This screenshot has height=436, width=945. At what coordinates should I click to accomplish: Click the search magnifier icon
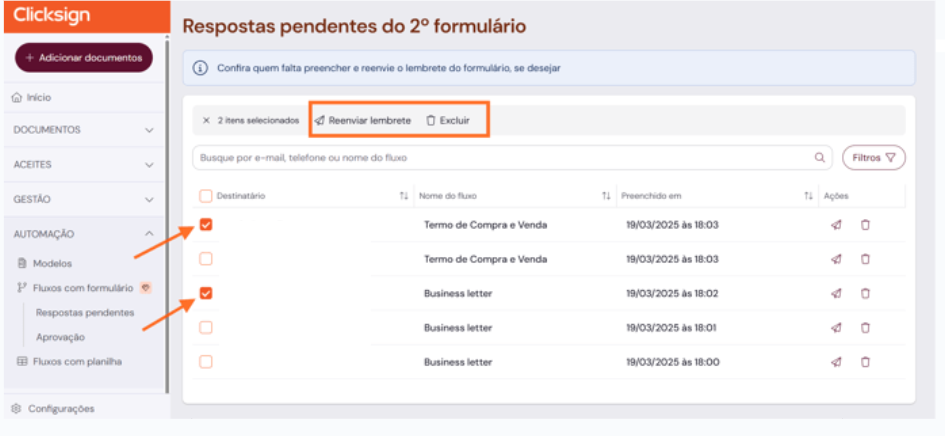coord(820,157)
